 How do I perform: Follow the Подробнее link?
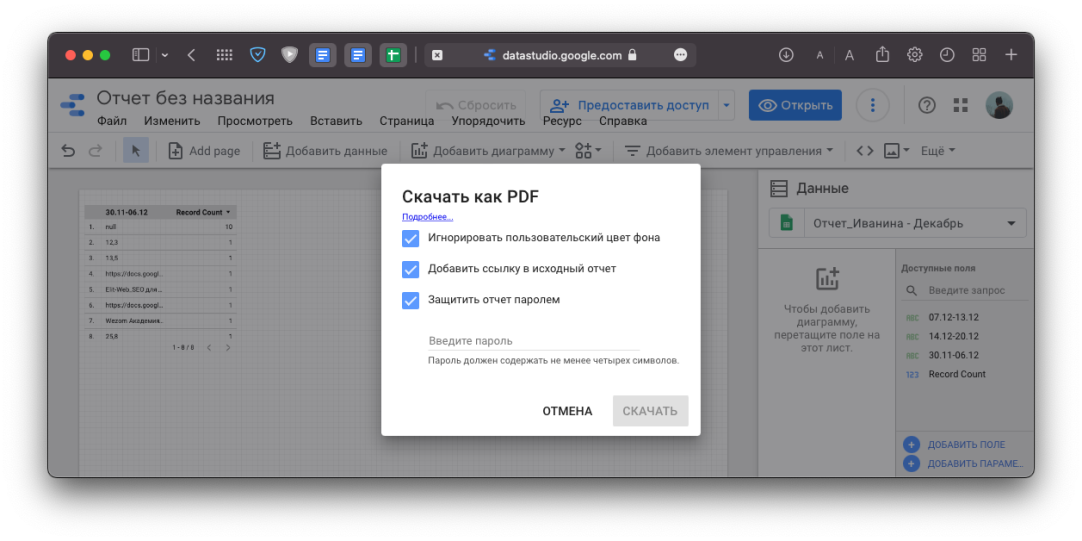(427, 217)
